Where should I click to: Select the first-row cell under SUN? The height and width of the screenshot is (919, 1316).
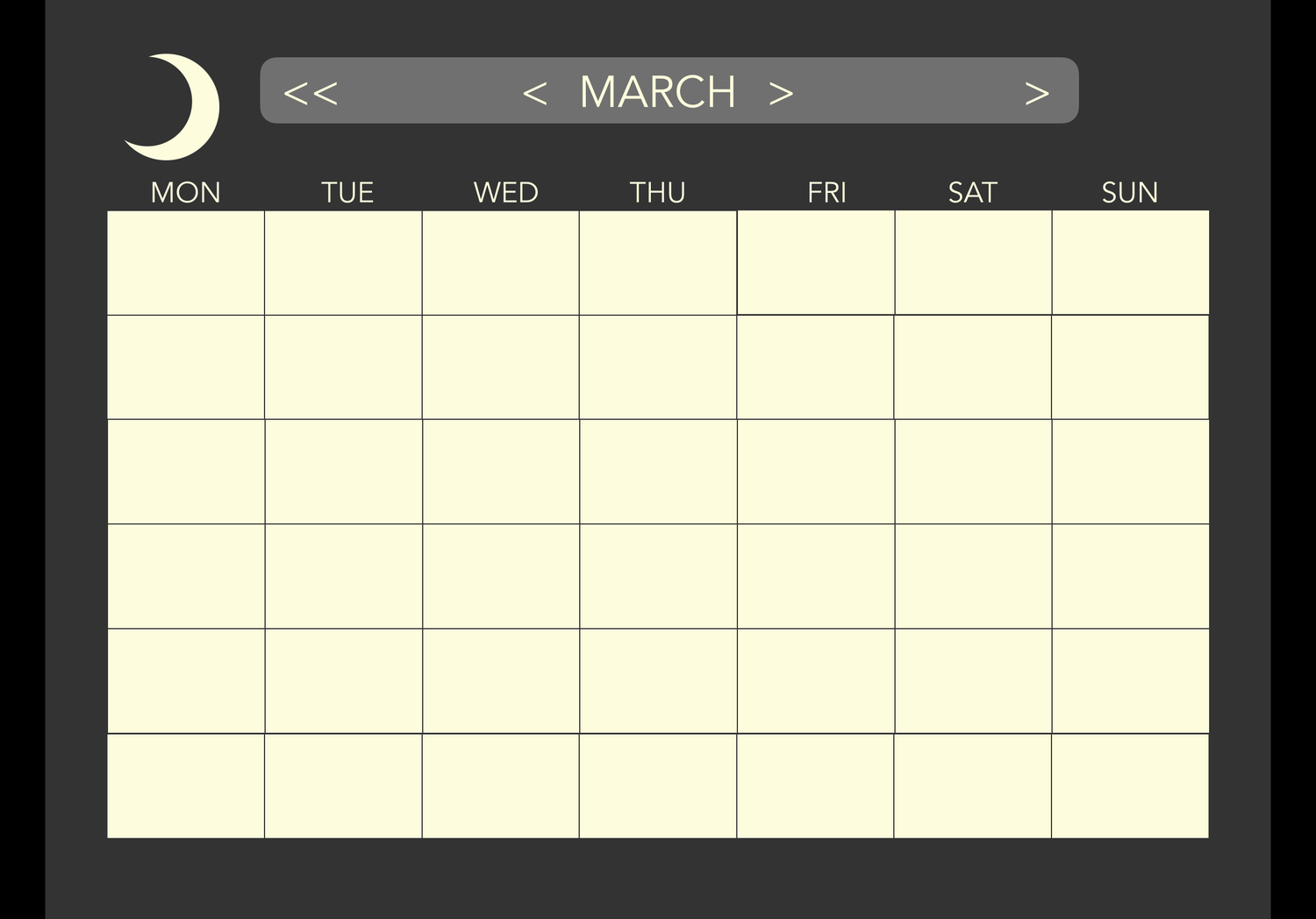tap(1131, 262)
